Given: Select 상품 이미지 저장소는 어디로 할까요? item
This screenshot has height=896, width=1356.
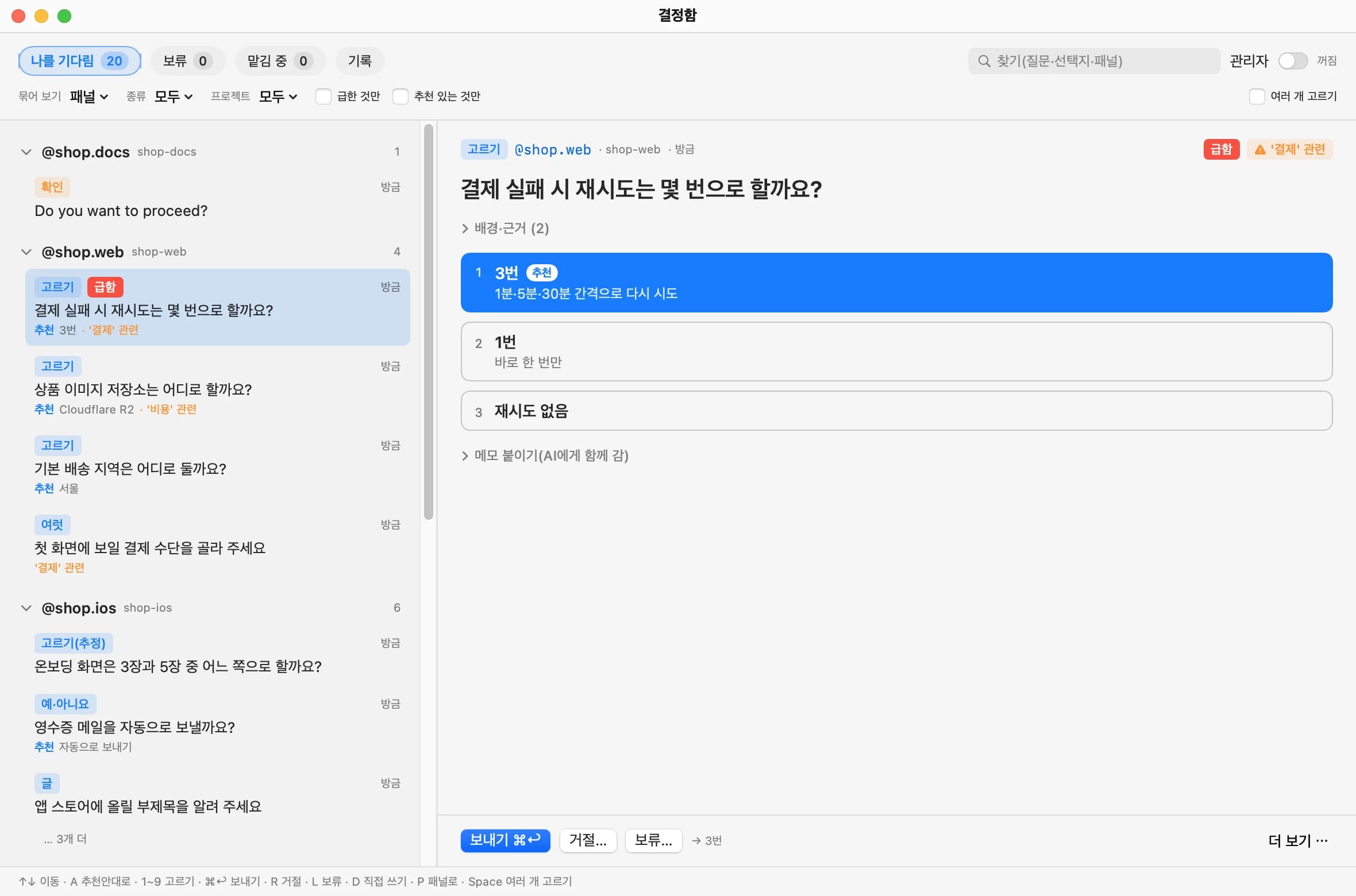Looking at the screenshot, I should [x=217, y=386].
